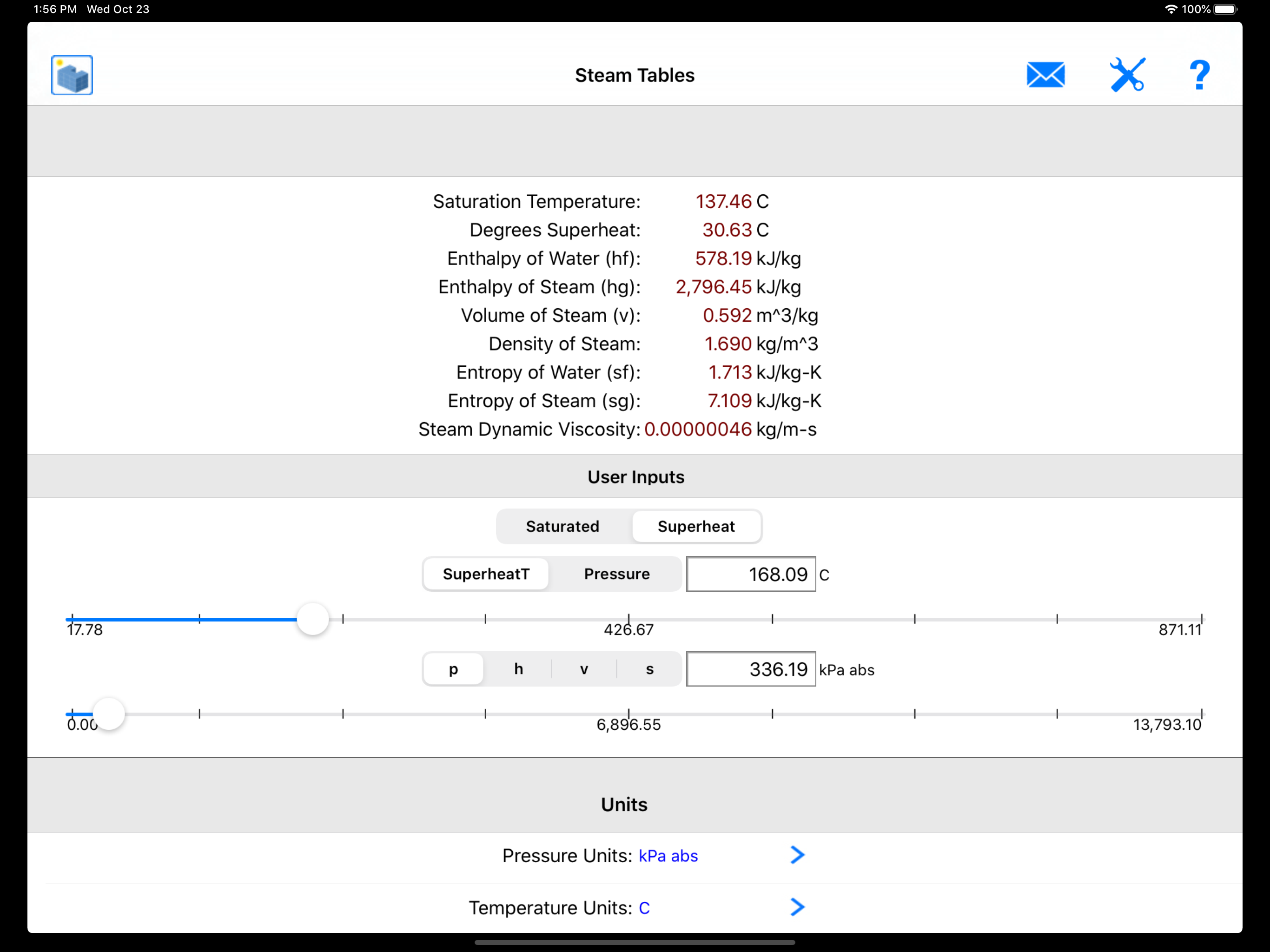Image resolution: width=1270 pixels, height=952 pixels.
Task: Select the v volume segment
Action: (x=584, y=669)
